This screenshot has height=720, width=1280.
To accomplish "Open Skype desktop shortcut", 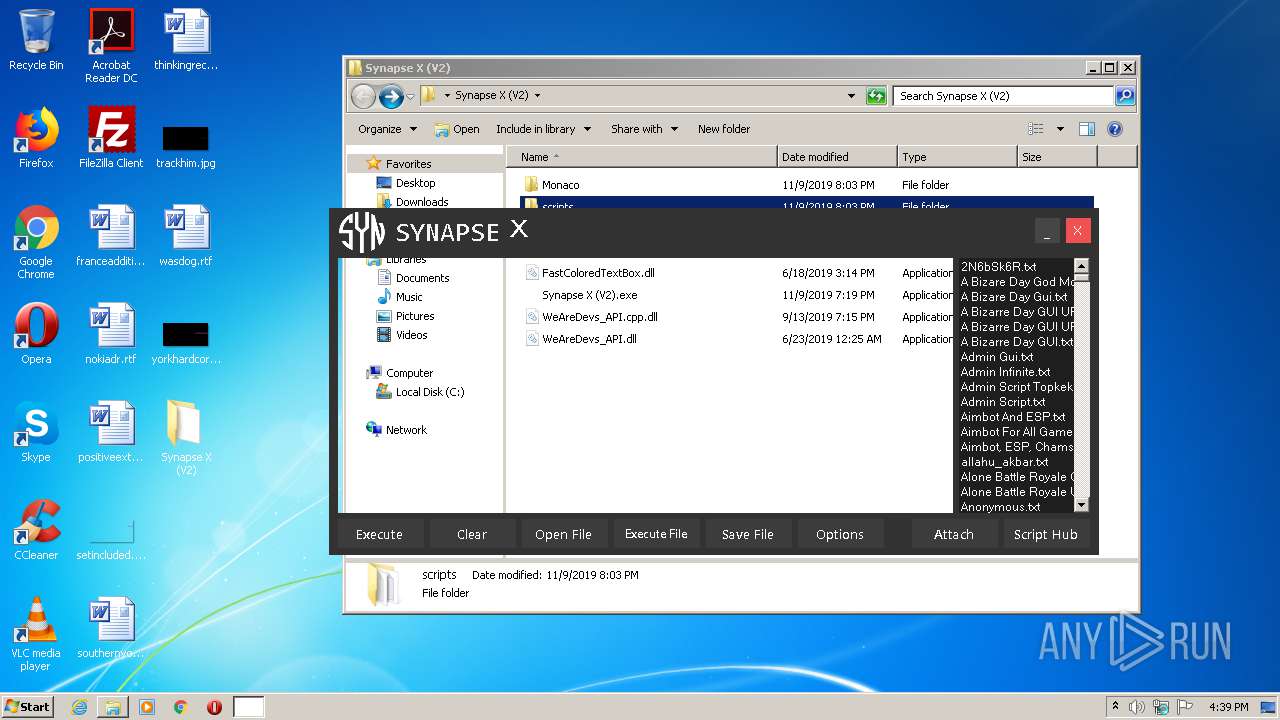I will coord(36,432).
